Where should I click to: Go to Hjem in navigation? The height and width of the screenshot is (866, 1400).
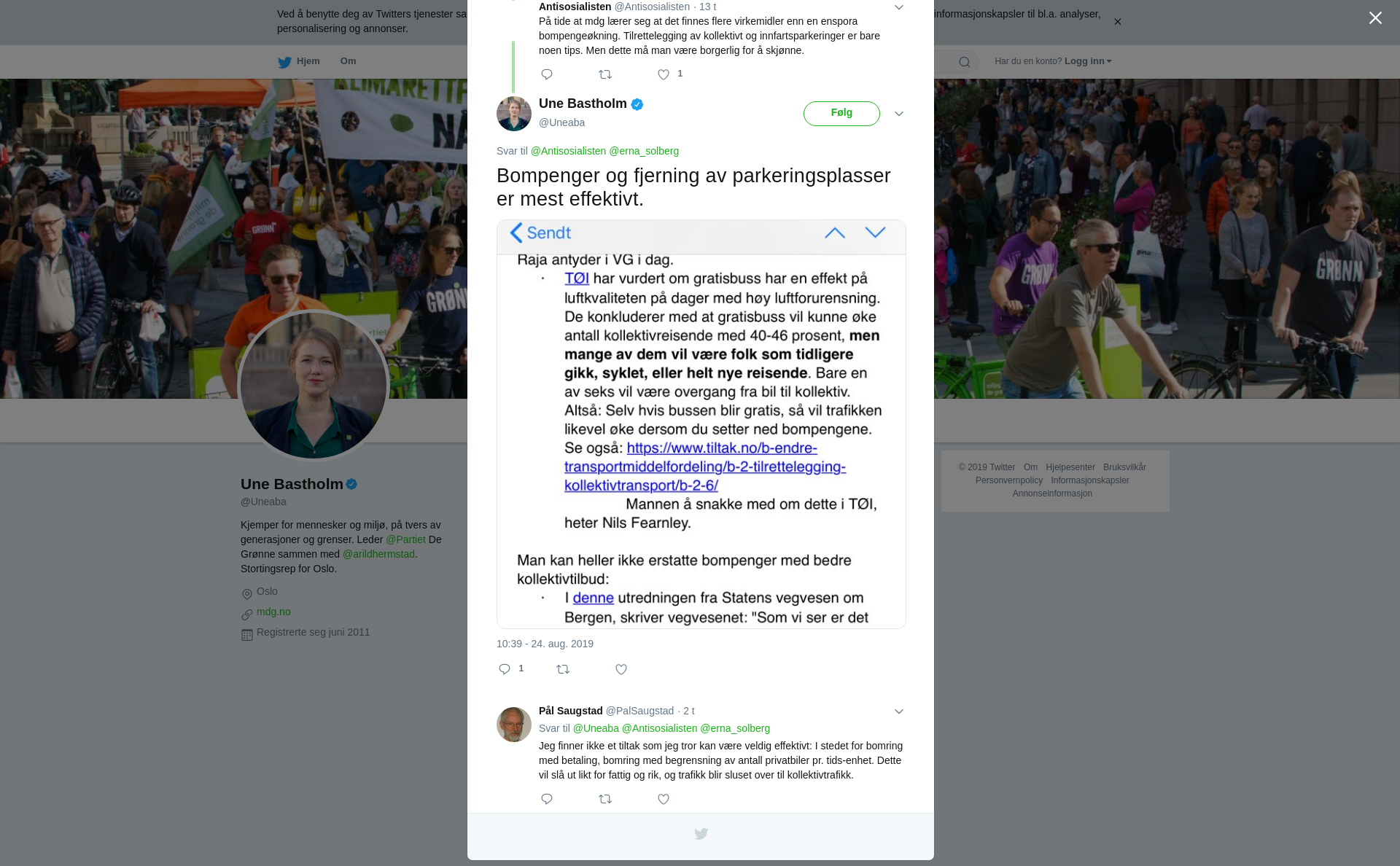[299, 61]
